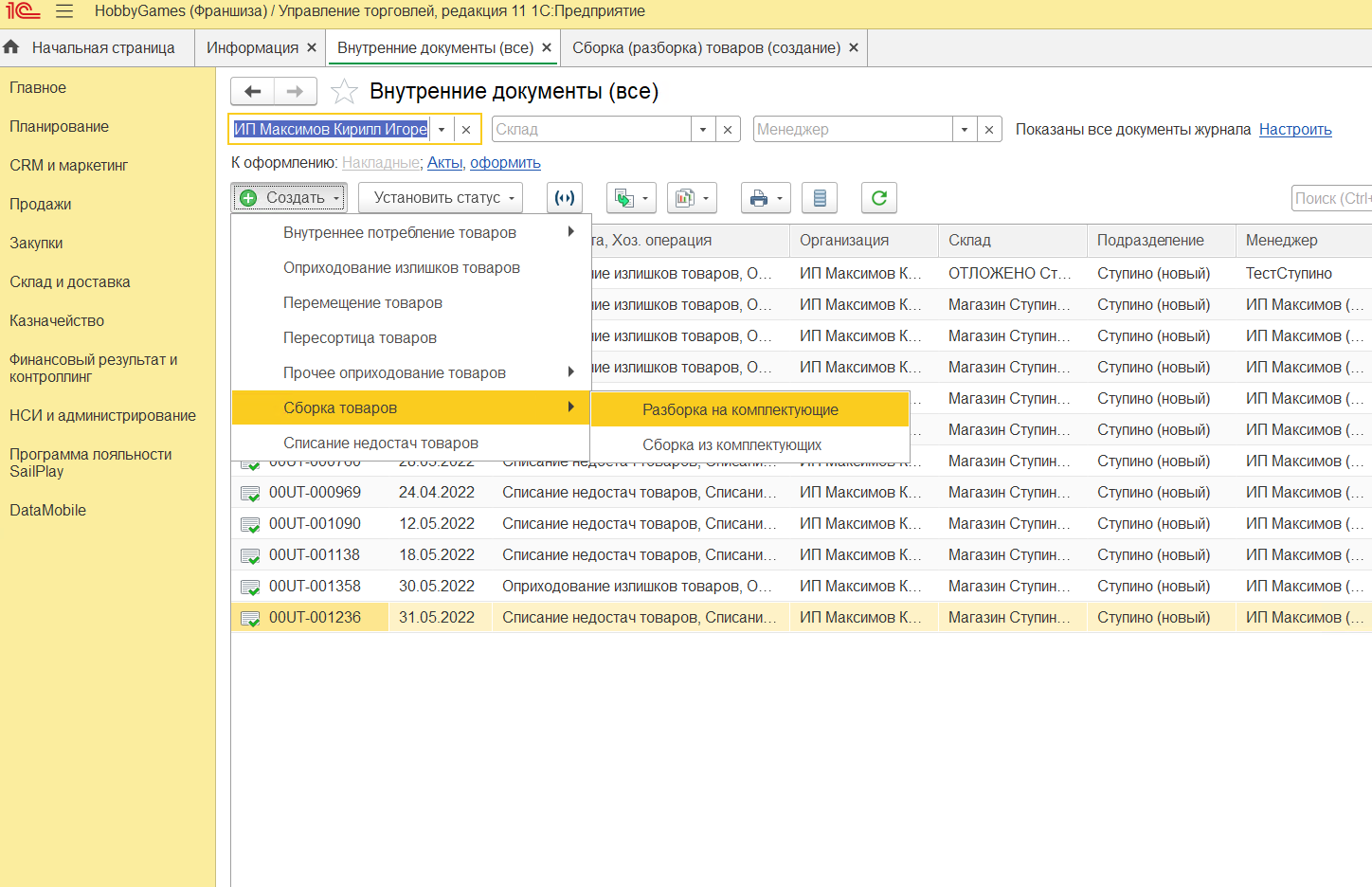Click the Поиск search field

click(x=1331, y=198)
